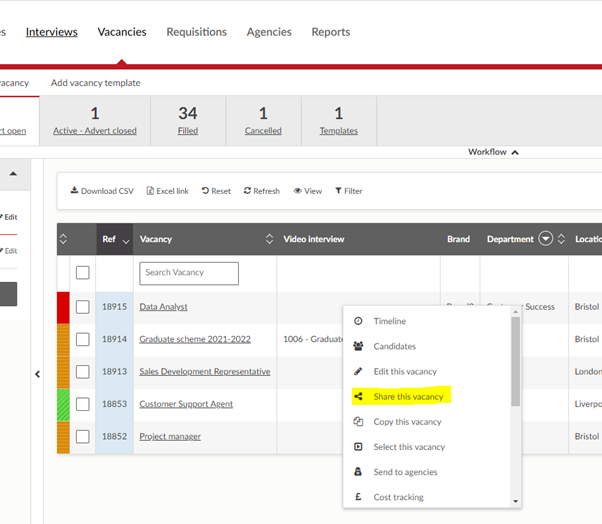Open the Filled vacancies count link
Viewport: 602px width, 524px height.
[x=188, y=131]
